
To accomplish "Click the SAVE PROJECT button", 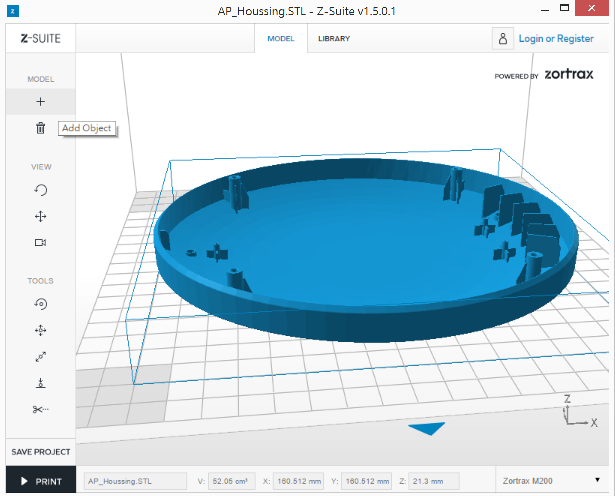I will point(41,452).
